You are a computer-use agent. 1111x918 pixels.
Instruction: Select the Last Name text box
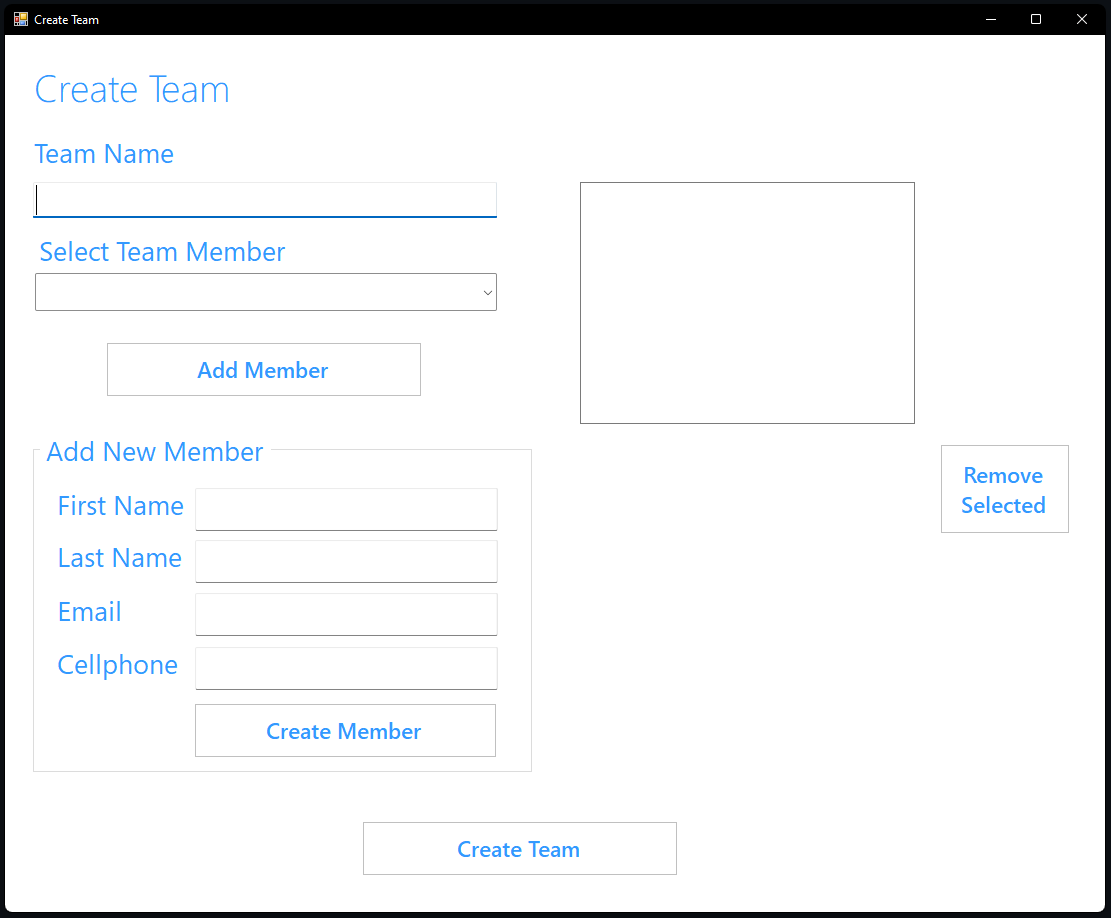[346, 561]
